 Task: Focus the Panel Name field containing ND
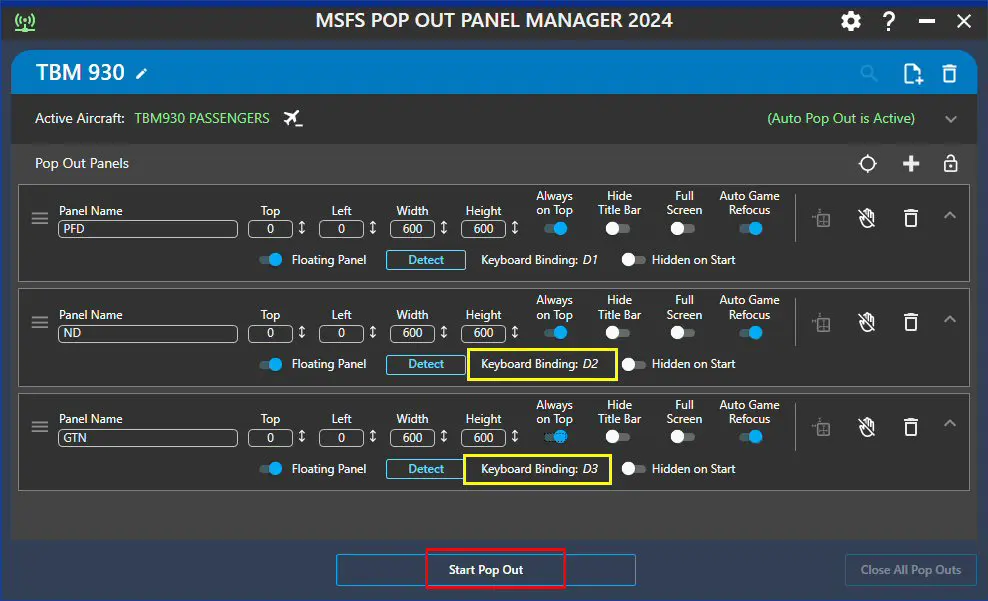point(148,333)
